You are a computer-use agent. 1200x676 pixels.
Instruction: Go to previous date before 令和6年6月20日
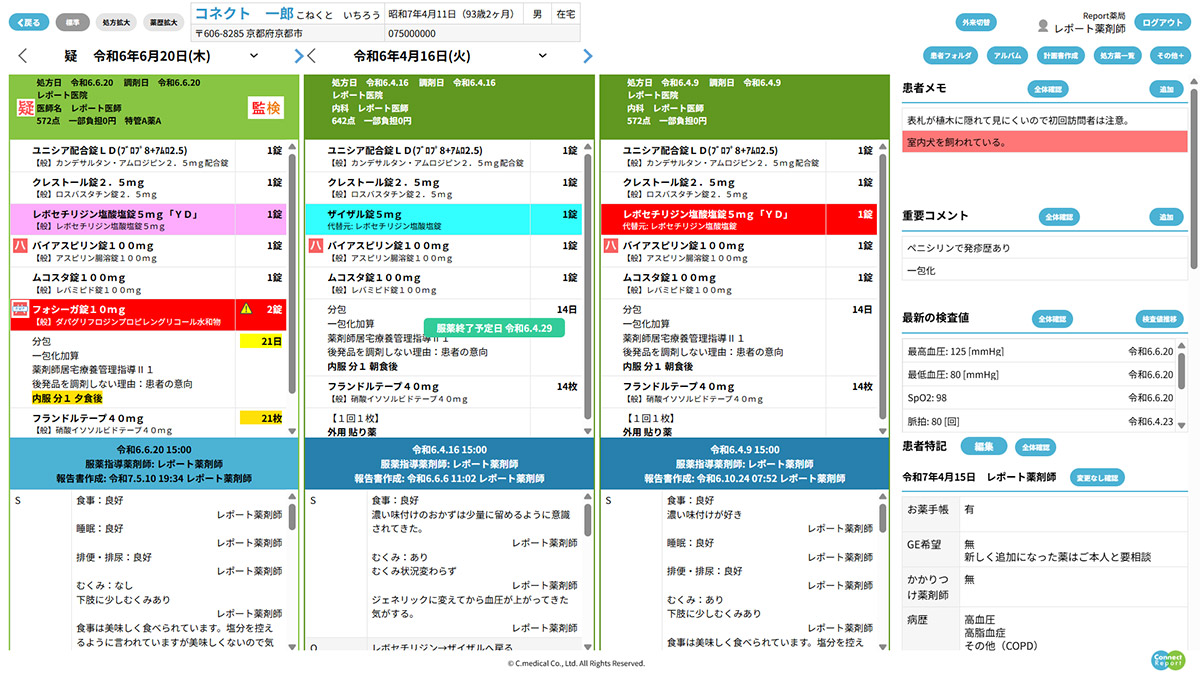tap(23, 56)
